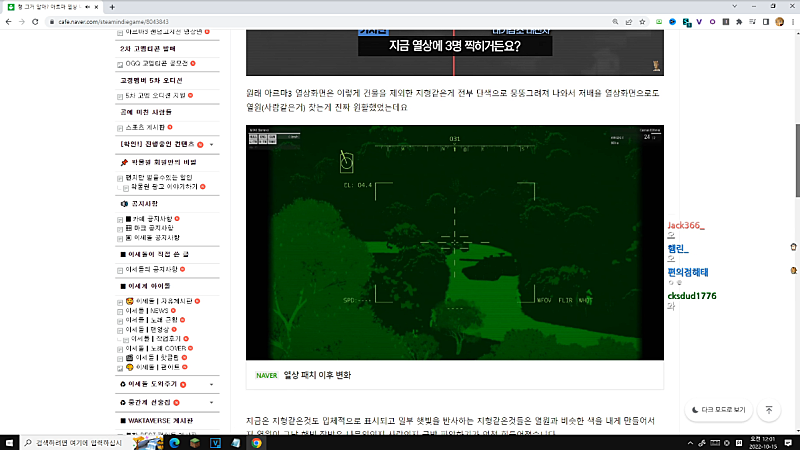Screen dimensions: 800x450
Task: Open a new browser tab
Action: tap(112, 7)
